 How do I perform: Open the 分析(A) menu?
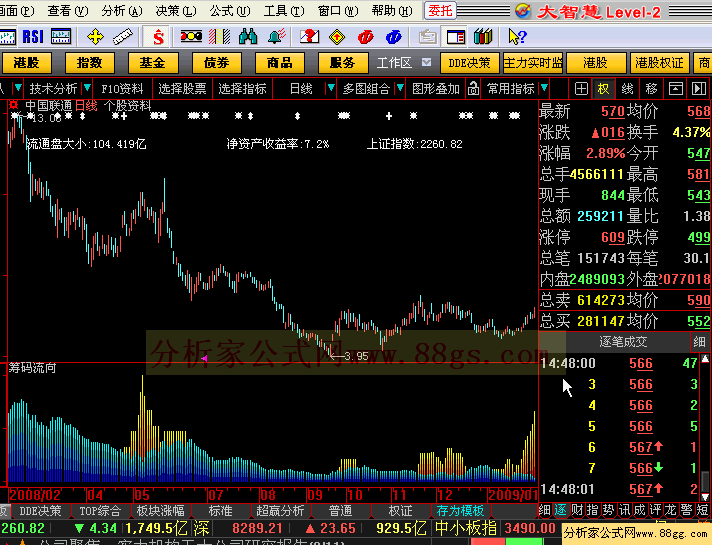point(122,10)
